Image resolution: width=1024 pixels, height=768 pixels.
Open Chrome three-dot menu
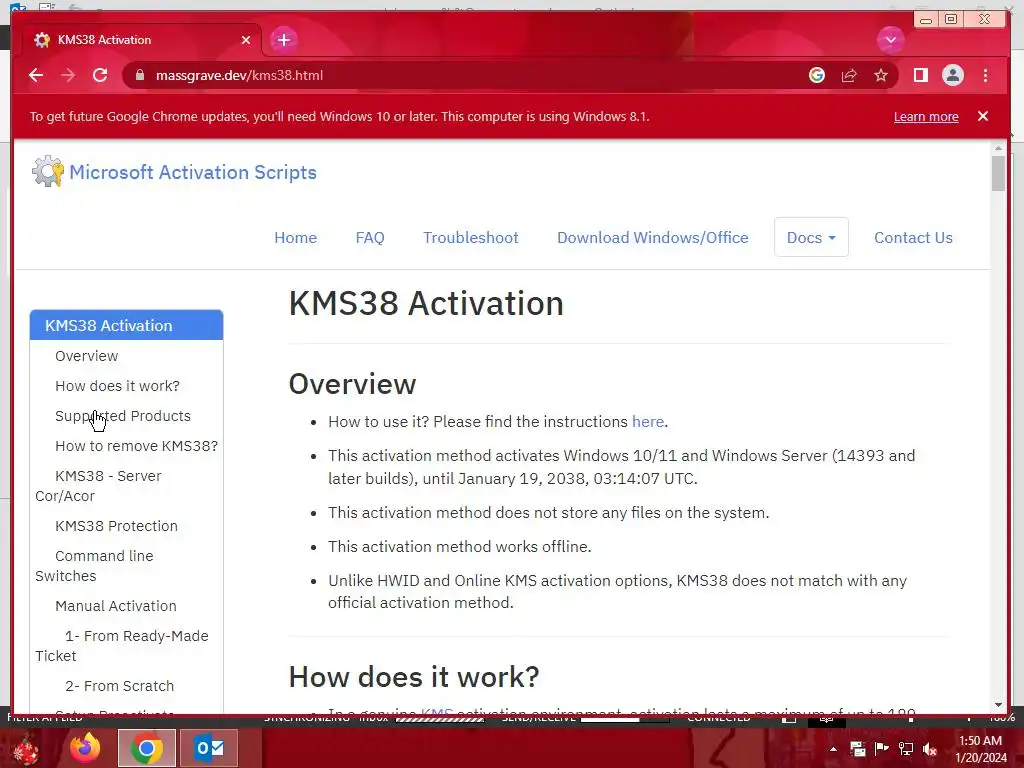click(x=985, y=75)
